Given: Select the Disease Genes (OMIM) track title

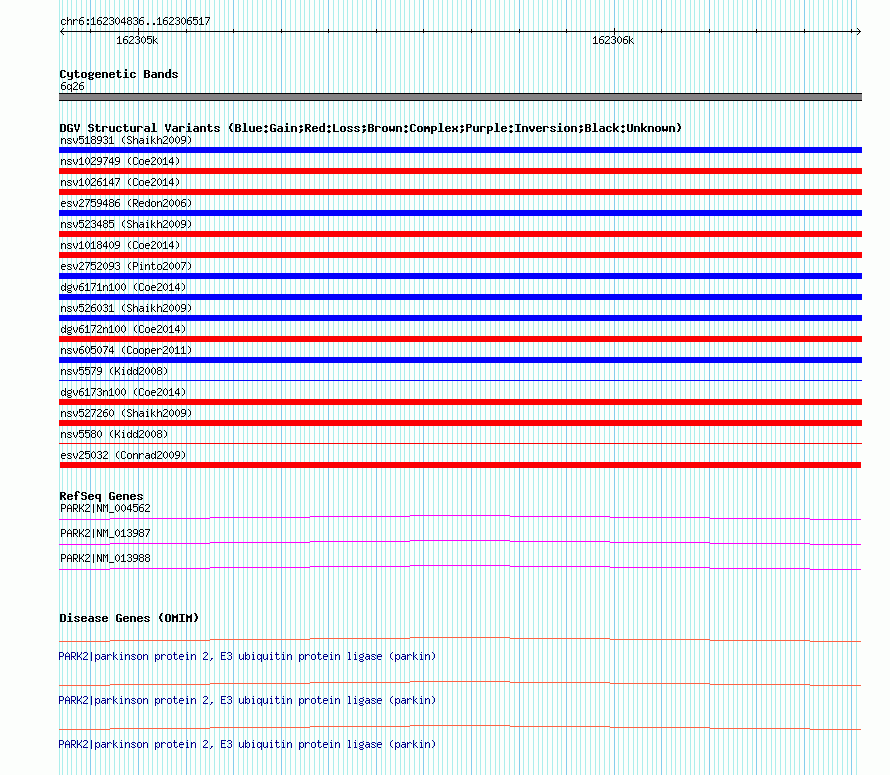Looking at the screenshot, I should tap(129, 618).
